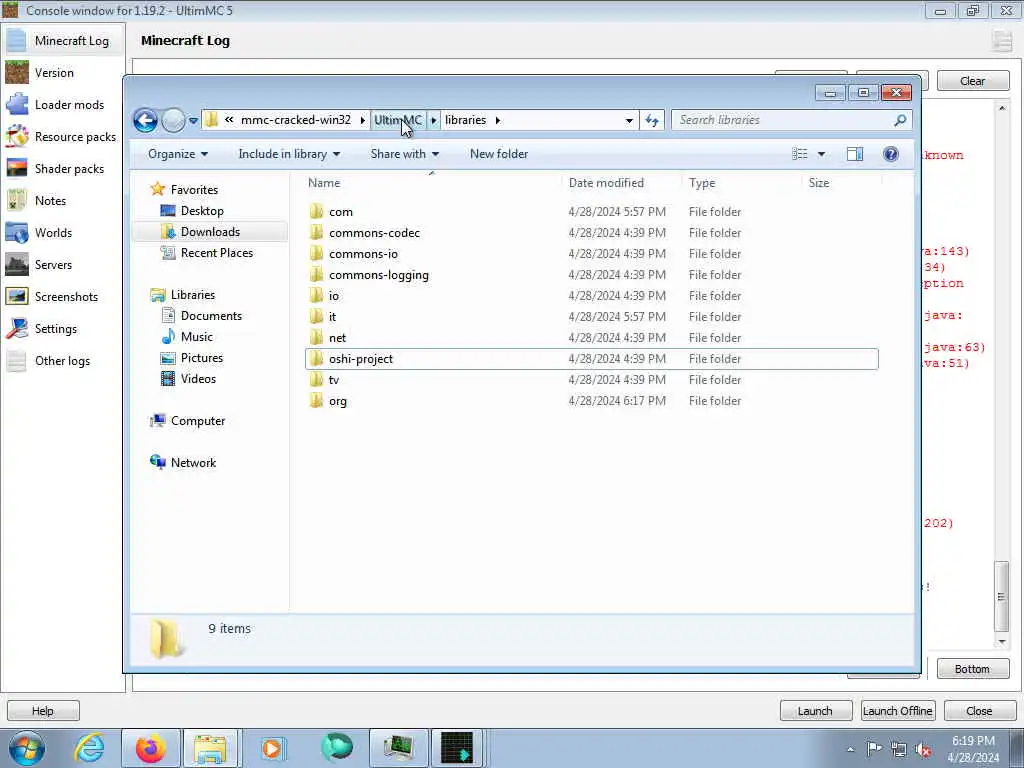1024x768 pixels.
Task: Open the Shader packs page
Action: (x=63, y=168)
